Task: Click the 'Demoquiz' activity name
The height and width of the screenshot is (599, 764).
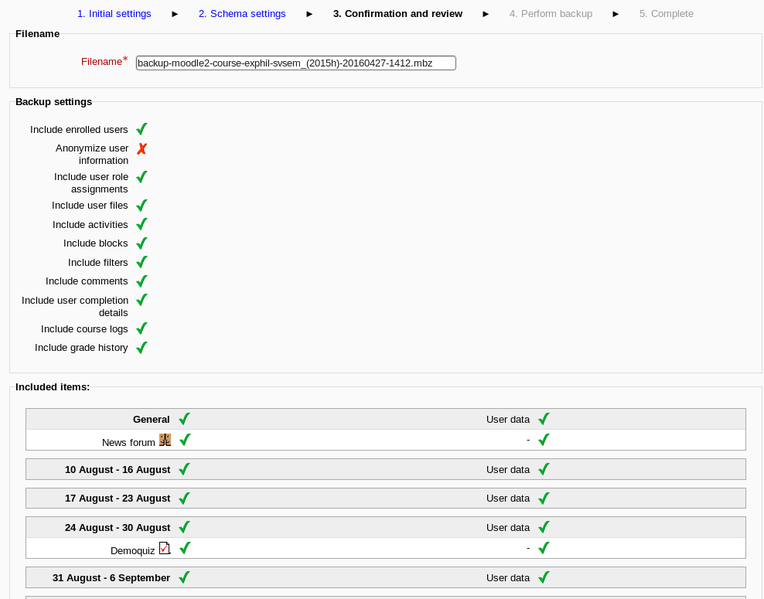Action: [133, 551]
